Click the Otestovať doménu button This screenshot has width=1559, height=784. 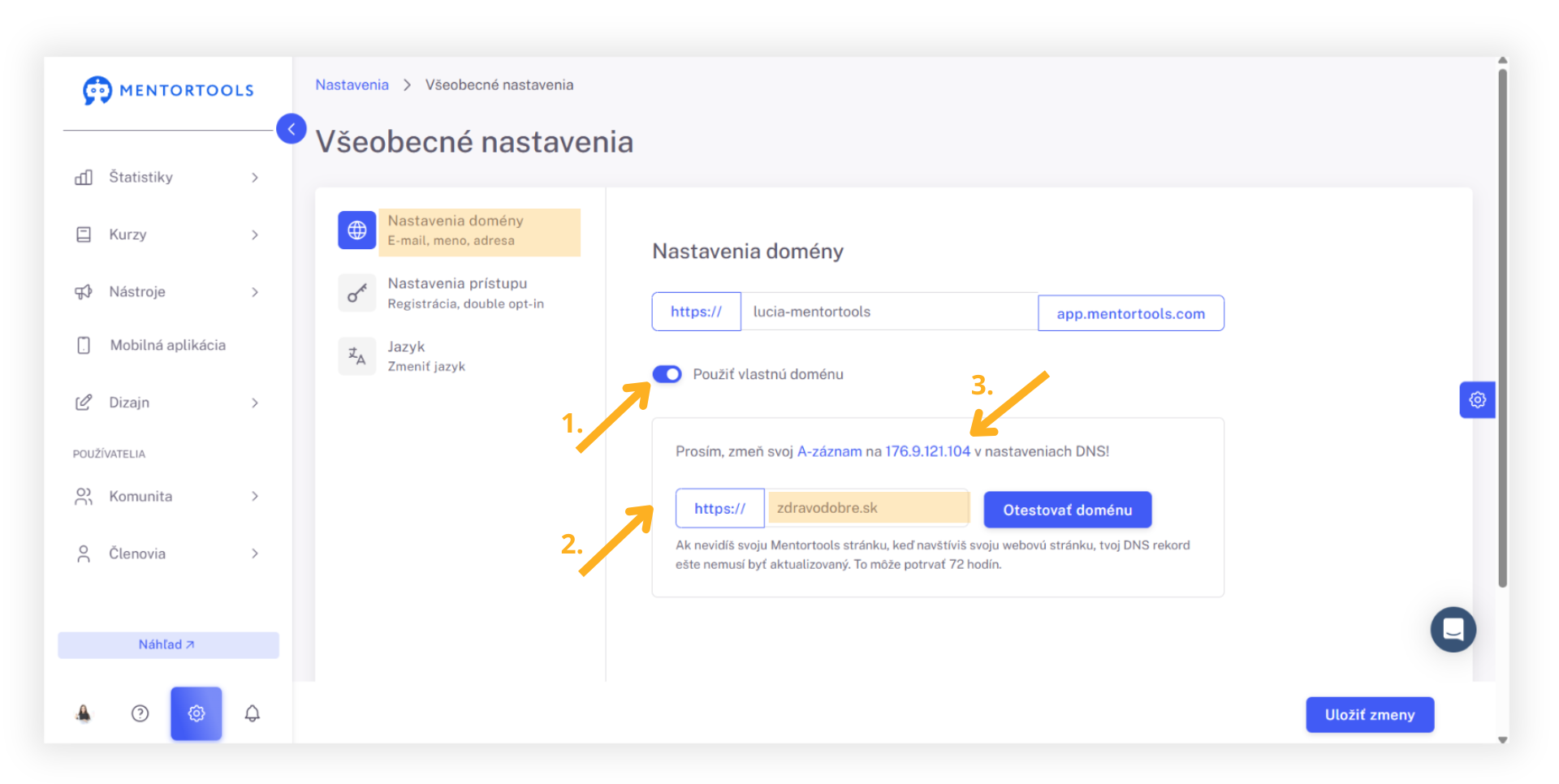(1068, 510)
